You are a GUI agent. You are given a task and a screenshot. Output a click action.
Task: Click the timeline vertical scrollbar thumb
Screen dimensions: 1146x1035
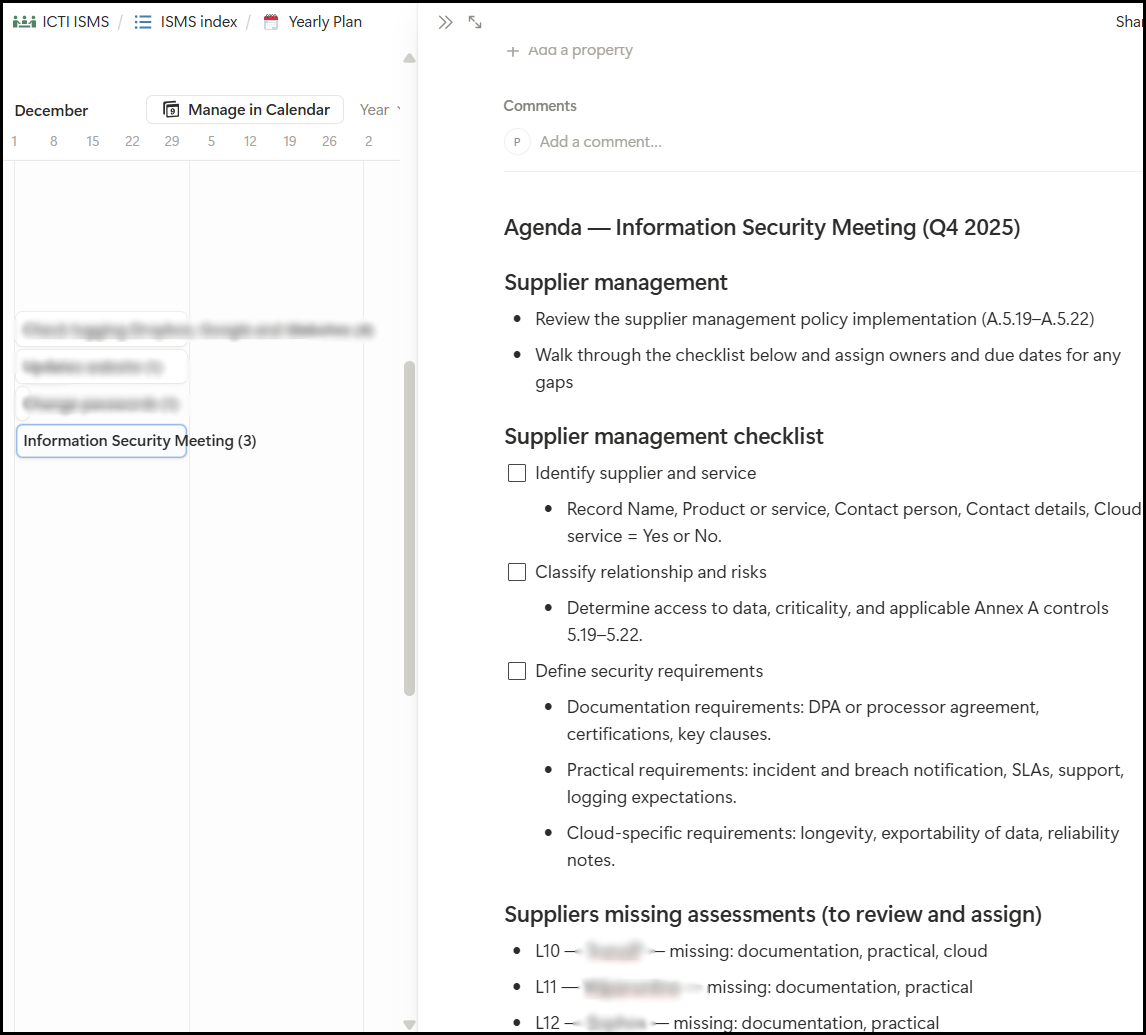click(x=409, y=528)
